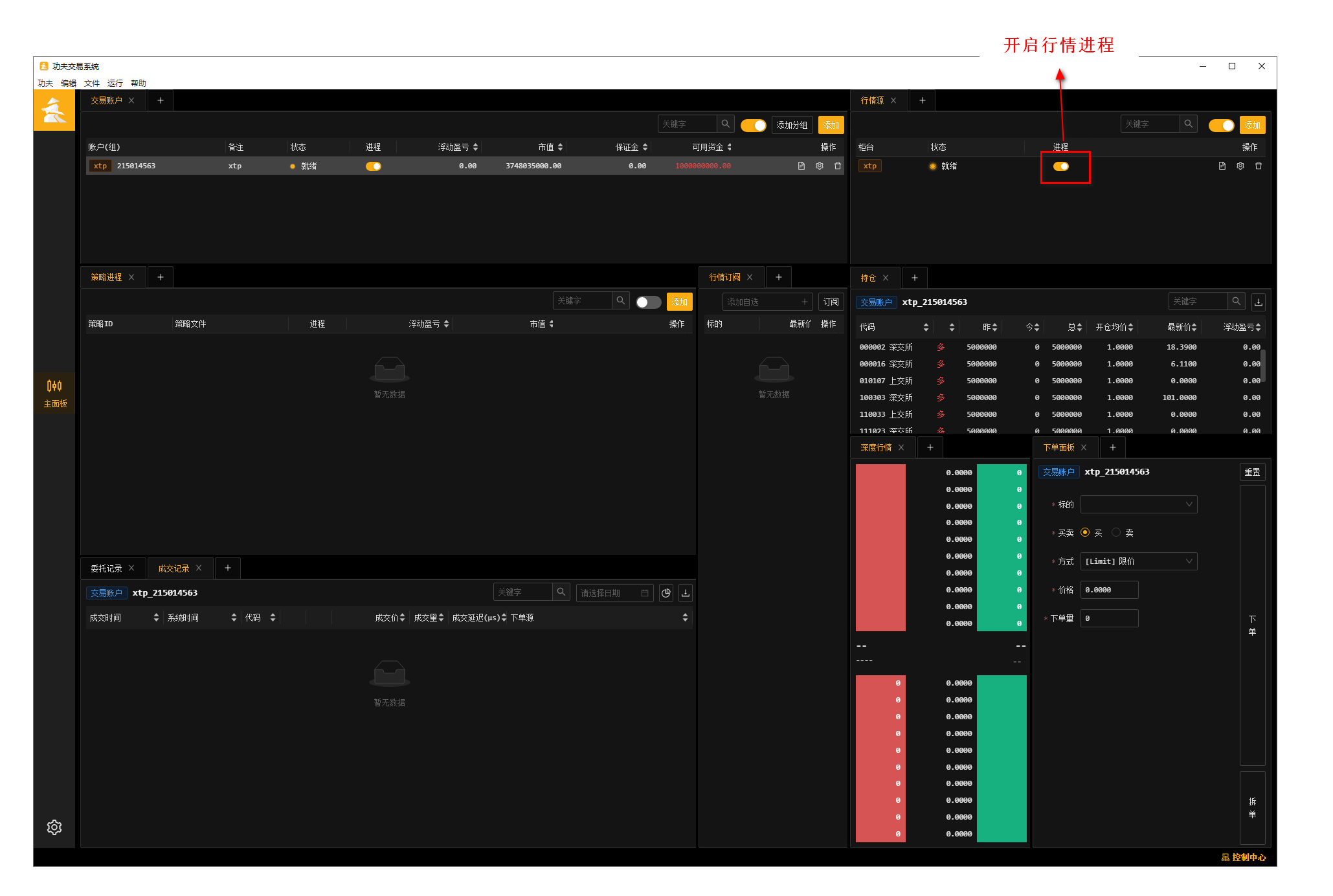This screenshot has height=896, width=1333.
Task: Open the 编辑 menu
Action: coord(69,83)
